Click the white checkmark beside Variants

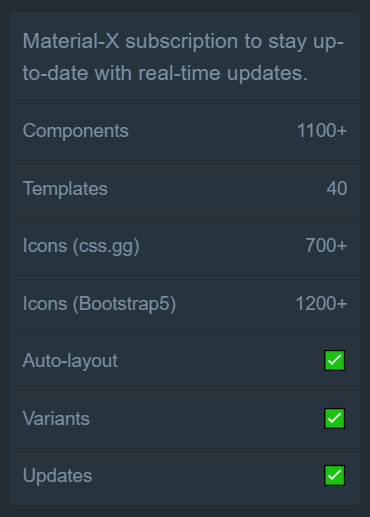[x=334, y=418]
